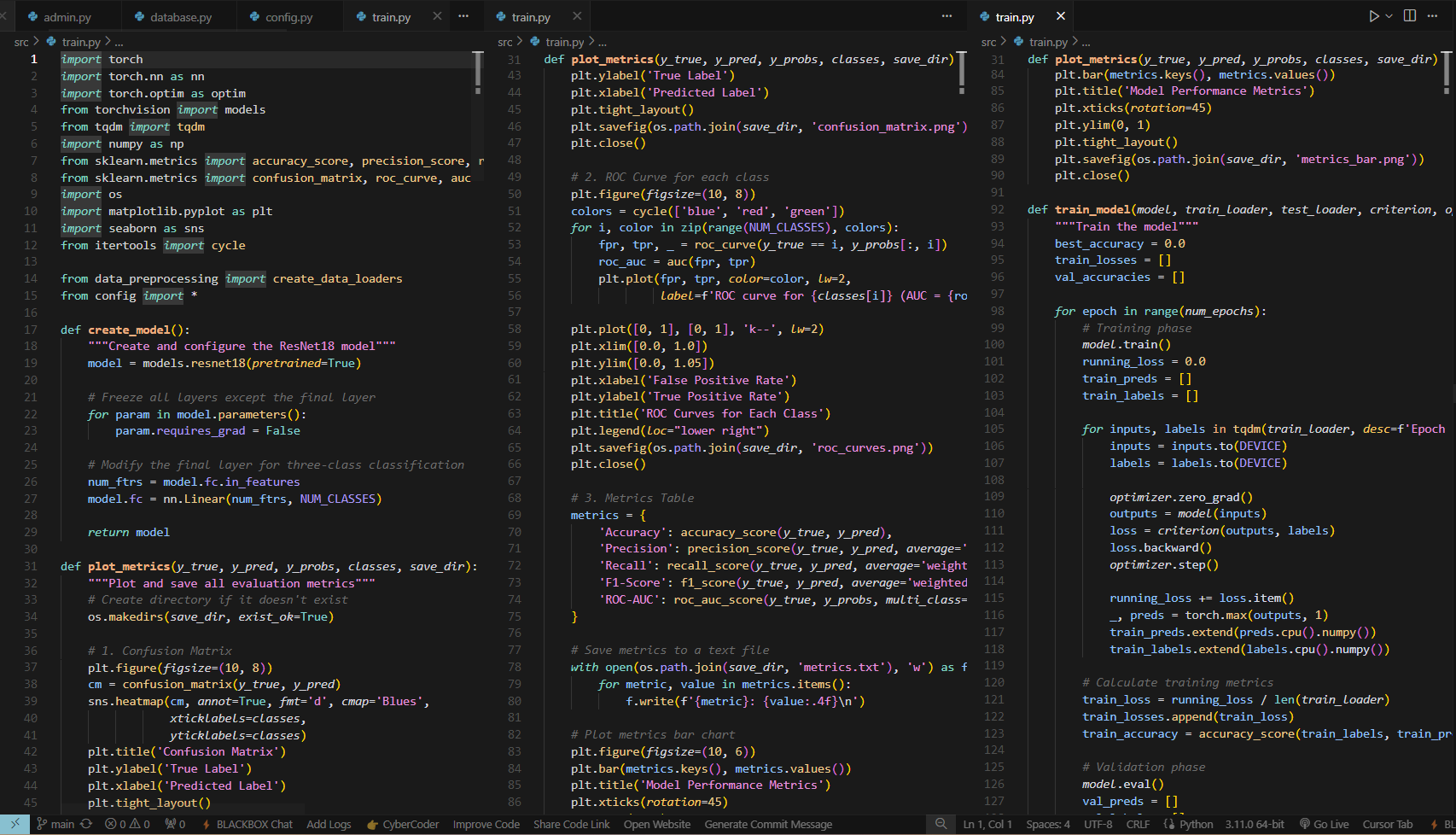Open errors and warnings problems indicator
Viewport: 1456px width, 835px height.
tap(127, 824)
